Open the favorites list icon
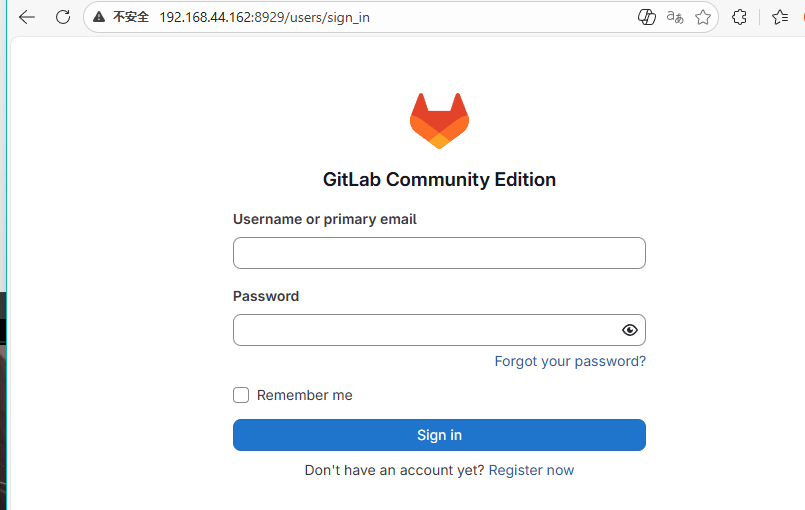 780,17
